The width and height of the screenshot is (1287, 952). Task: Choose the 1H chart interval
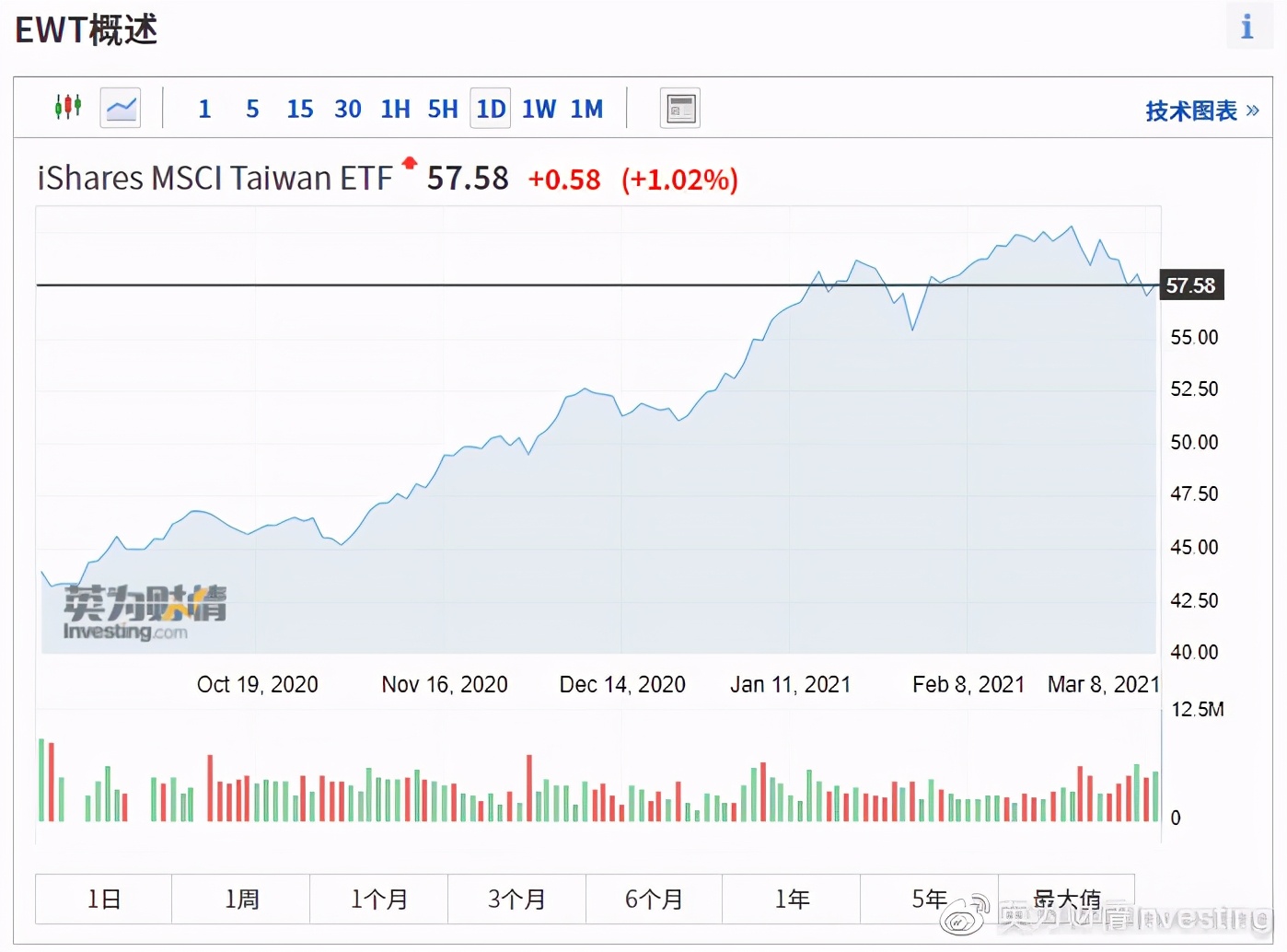396,110
